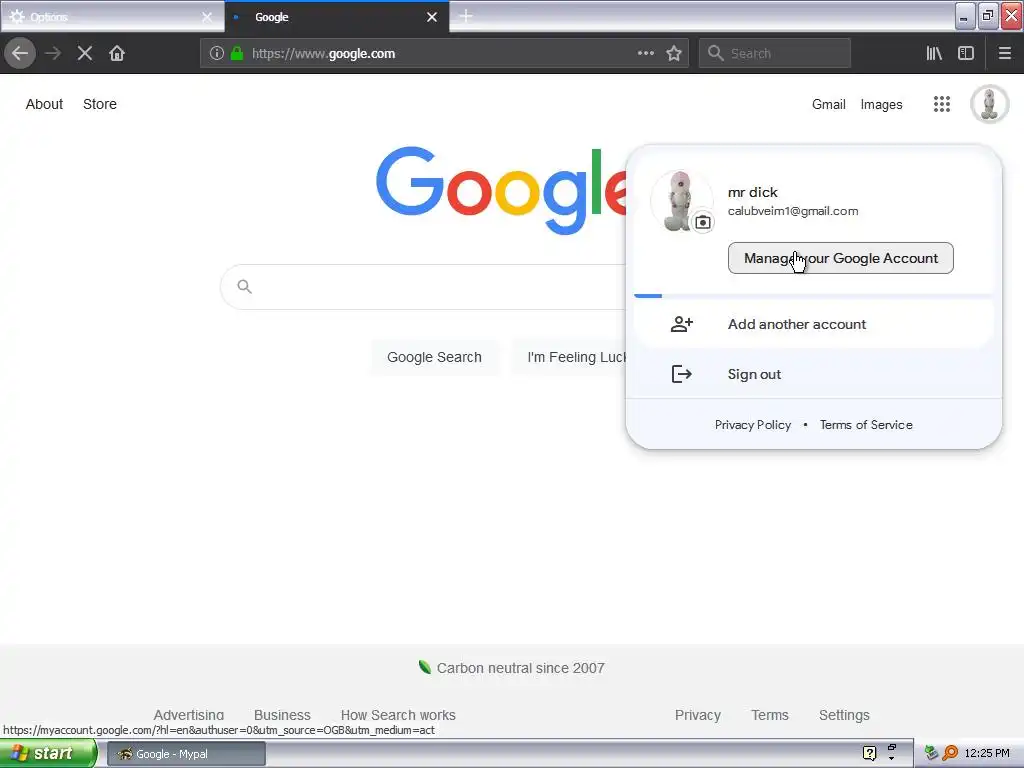Click the calubveim1@gmail.com email text
This screenshot has width=1024, height=768.
[793, 211]
